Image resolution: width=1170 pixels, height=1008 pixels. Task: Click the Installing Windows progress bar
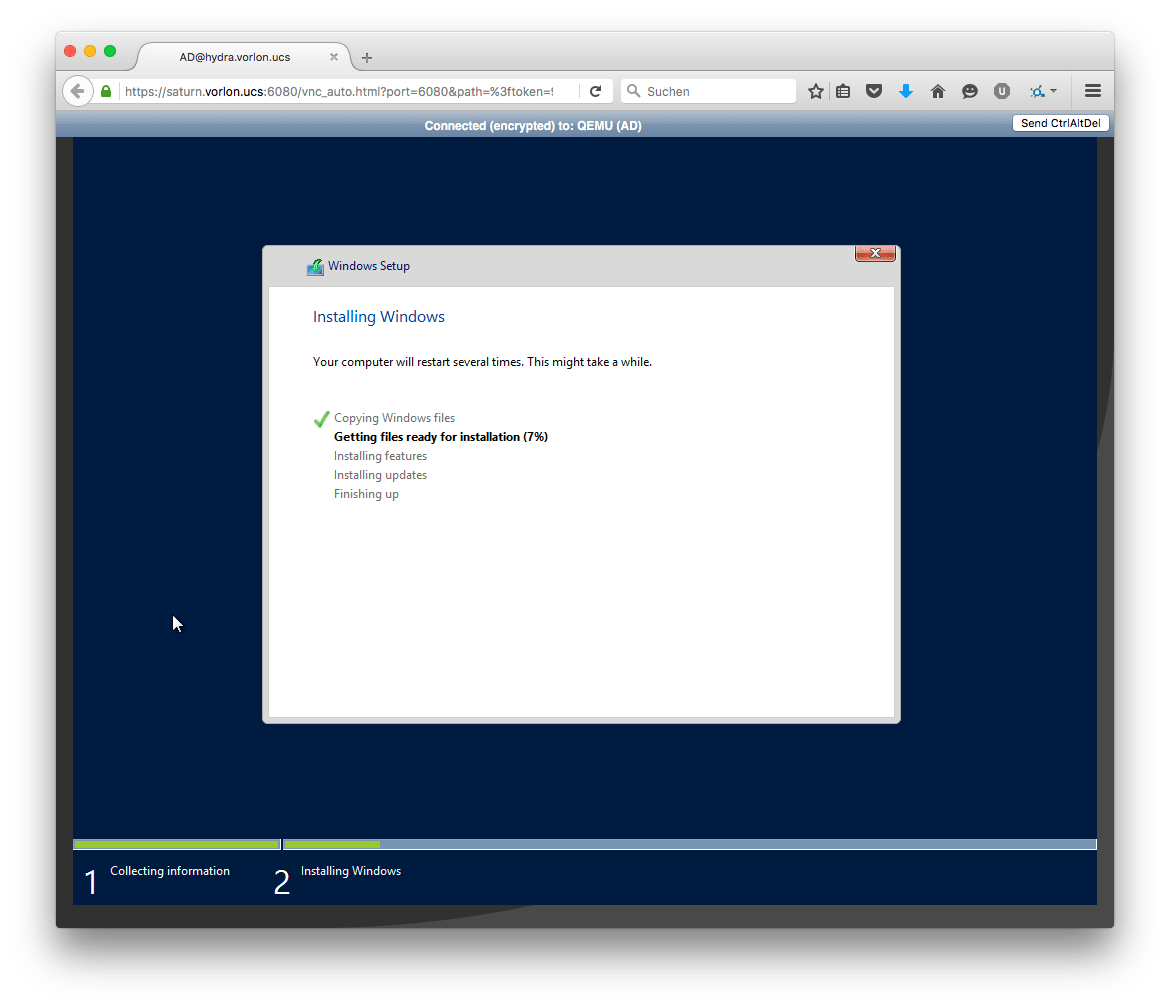689,845
